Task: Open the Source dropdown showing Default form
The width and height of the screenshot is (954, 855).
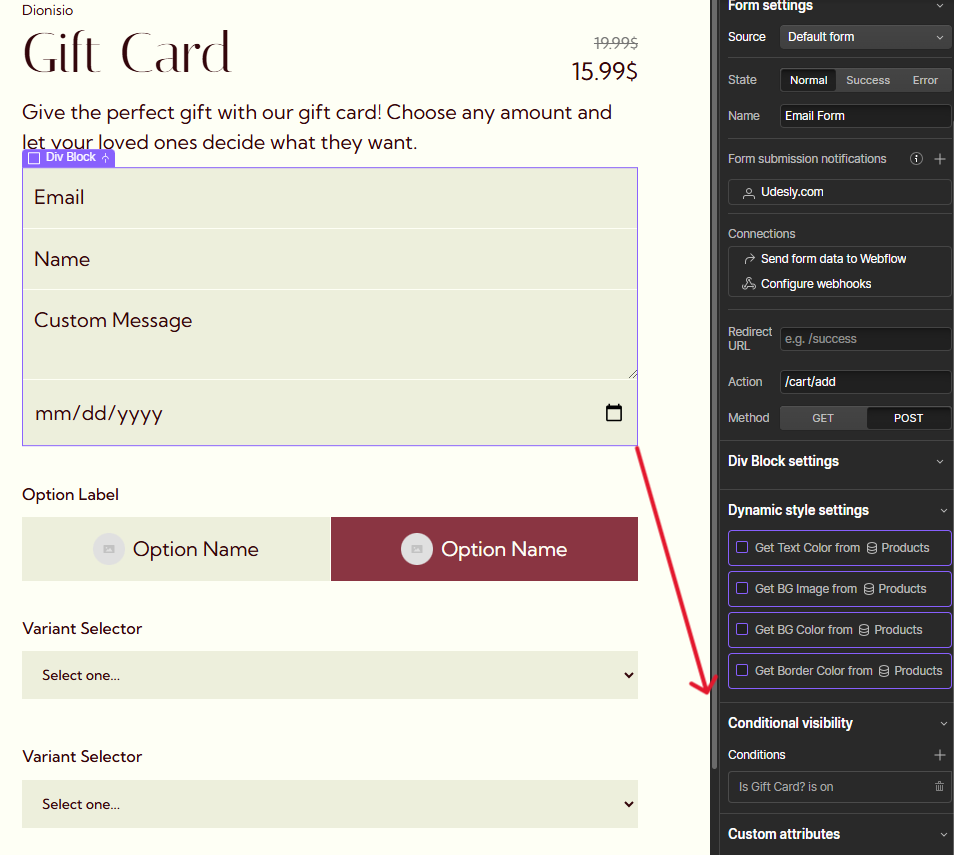Action: [865, 37]
